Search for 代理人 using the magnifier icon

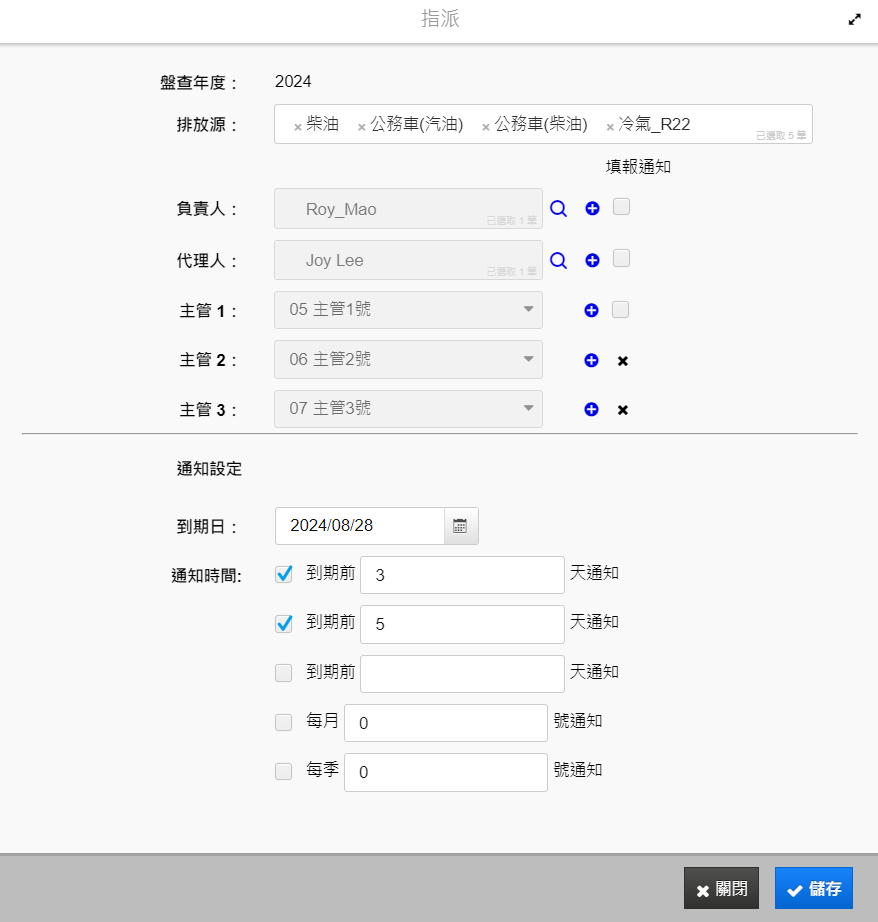click(x=558, y=260)
